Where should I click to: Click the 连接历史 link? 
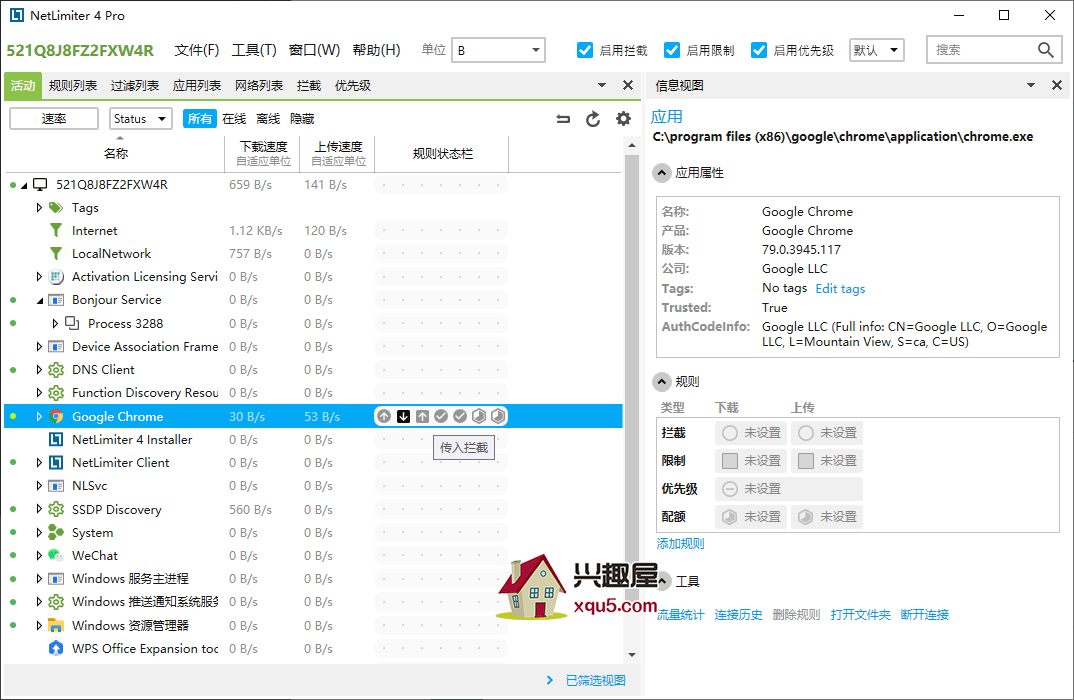[x=738, y=614]
